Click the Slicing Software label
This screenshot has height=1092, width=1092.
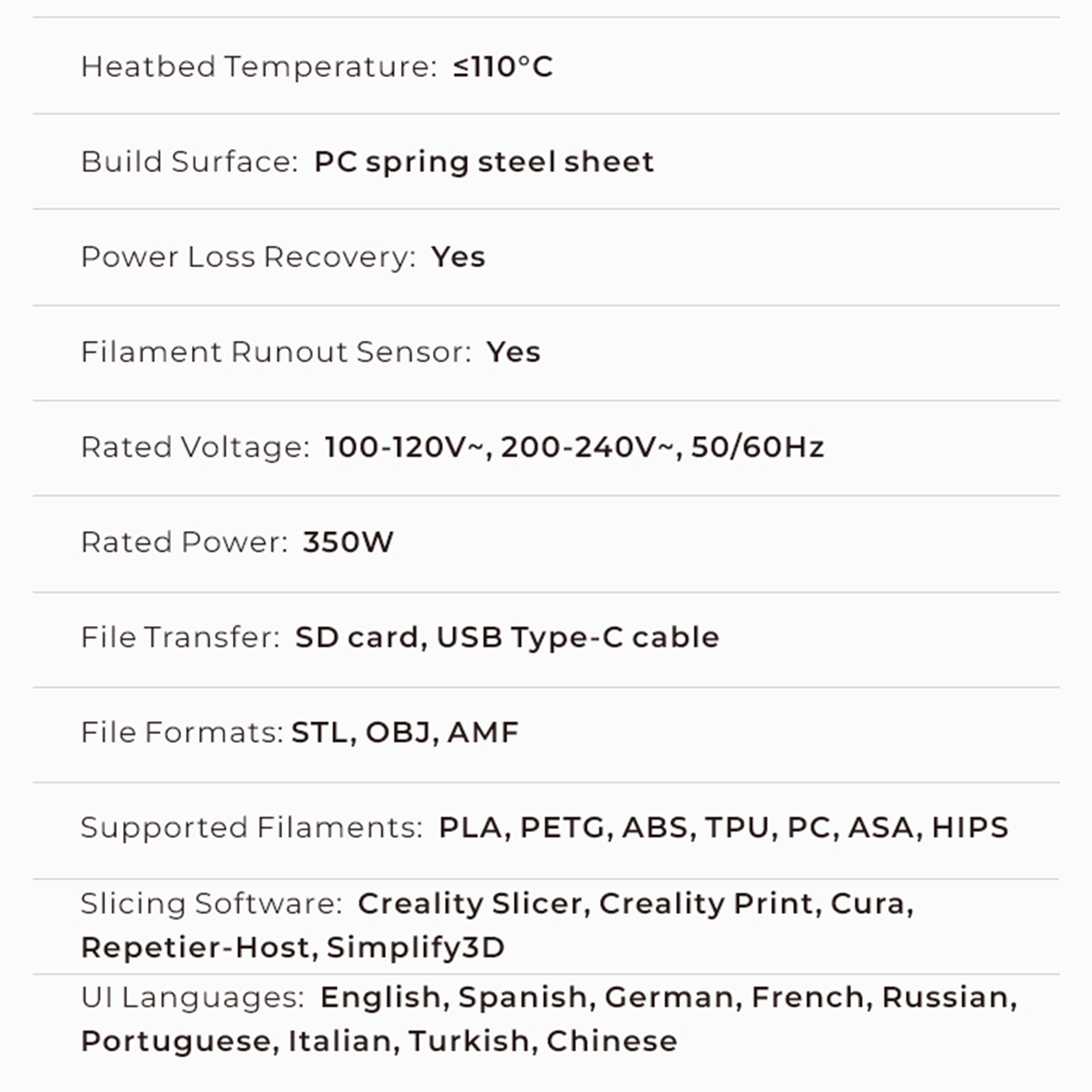tap(212, 904)
